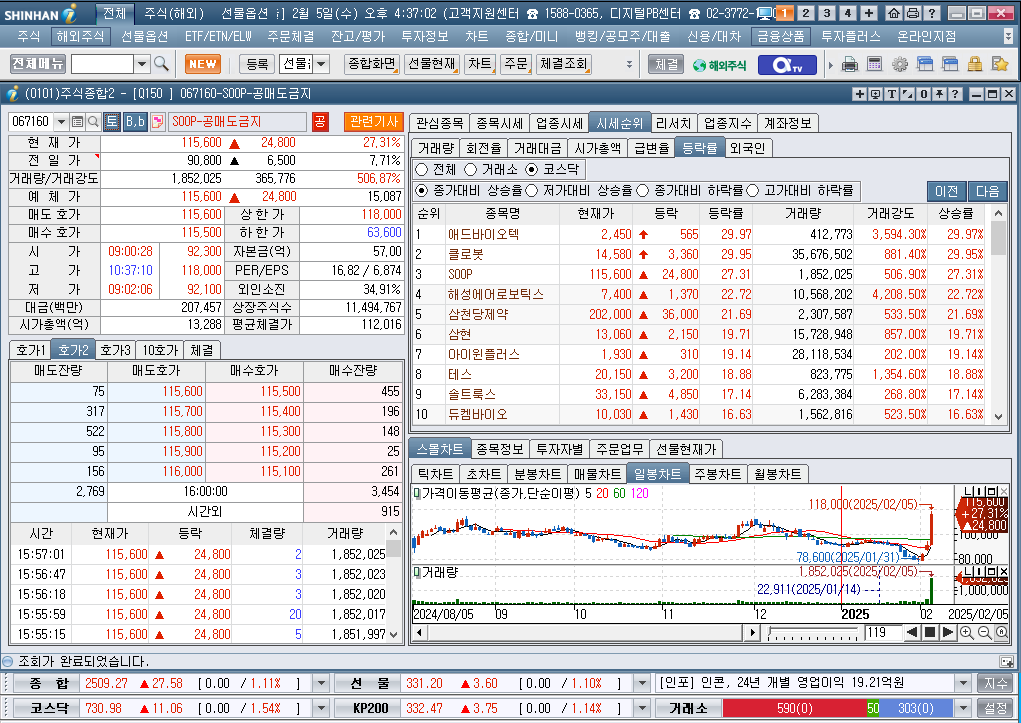The width and height of the screenshot is (1021, 723).
Task: Select 고가대비 하락률 radio option
Action: 753,190
